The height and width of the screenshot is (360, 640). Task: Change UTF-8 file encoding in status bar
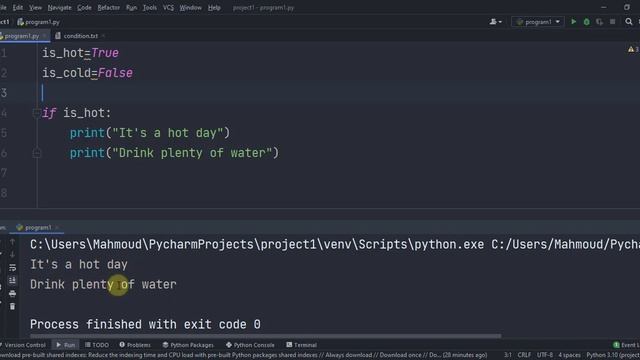(x=545, y=355)
